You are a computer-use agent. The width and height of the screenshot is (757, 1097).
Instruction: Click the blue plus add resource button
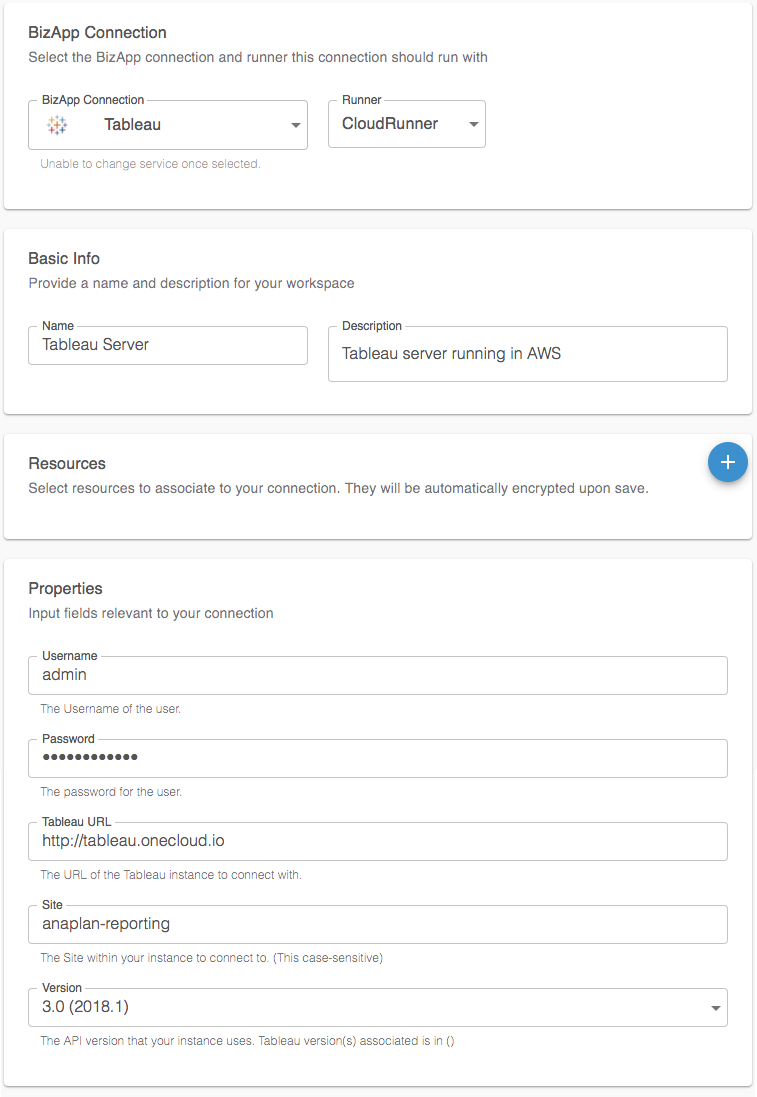[x=728, y=462]
